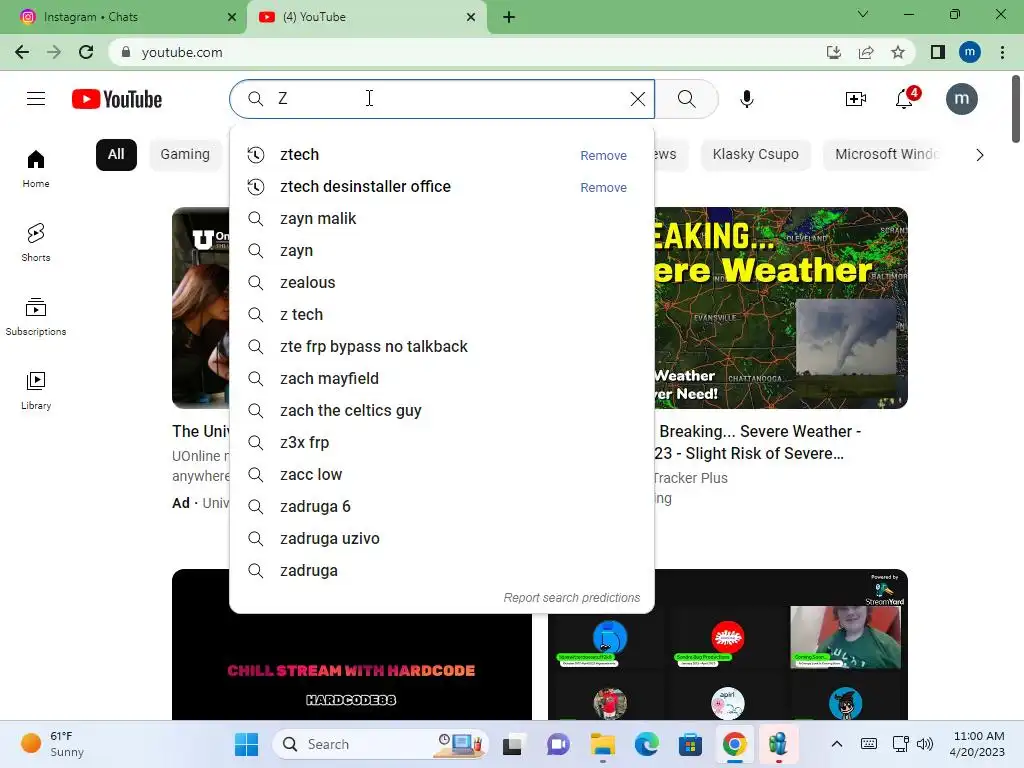Image resolution: width=1024 pixels, height=768 pixels.
Task: Go to Home in the sidebar
Action: [x=36, y=168]
